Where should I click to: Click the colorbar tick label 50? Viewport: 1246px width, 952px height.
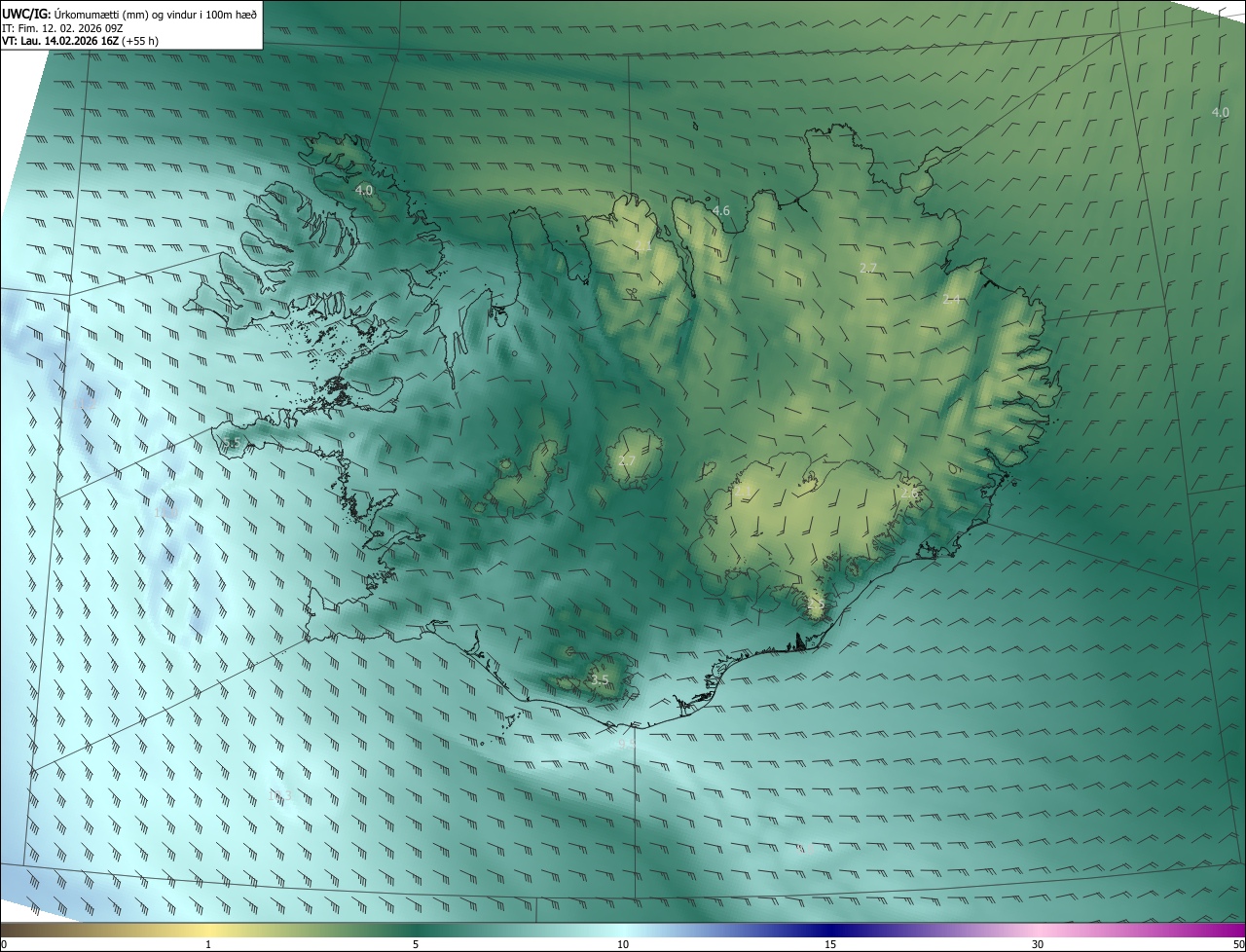click(x=1238, y=944)
